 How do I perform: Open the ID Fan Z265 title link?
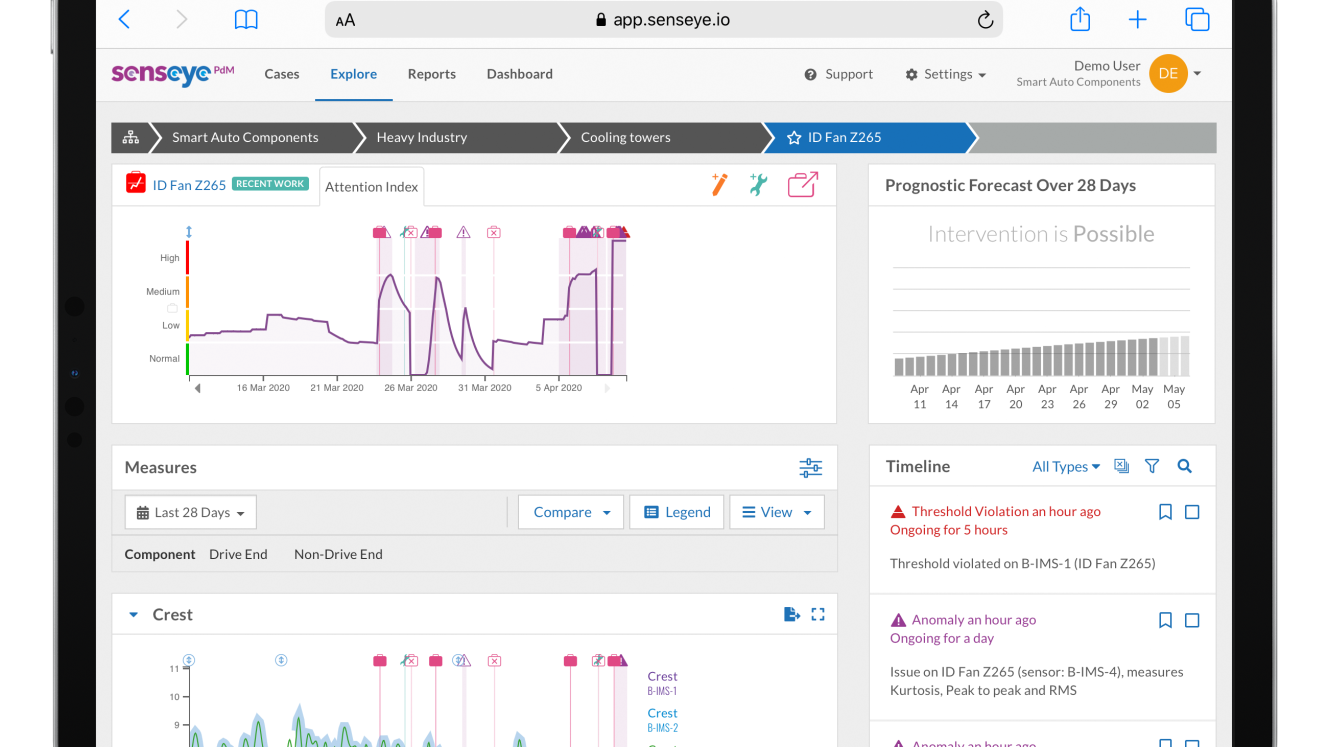pos(189,185)
